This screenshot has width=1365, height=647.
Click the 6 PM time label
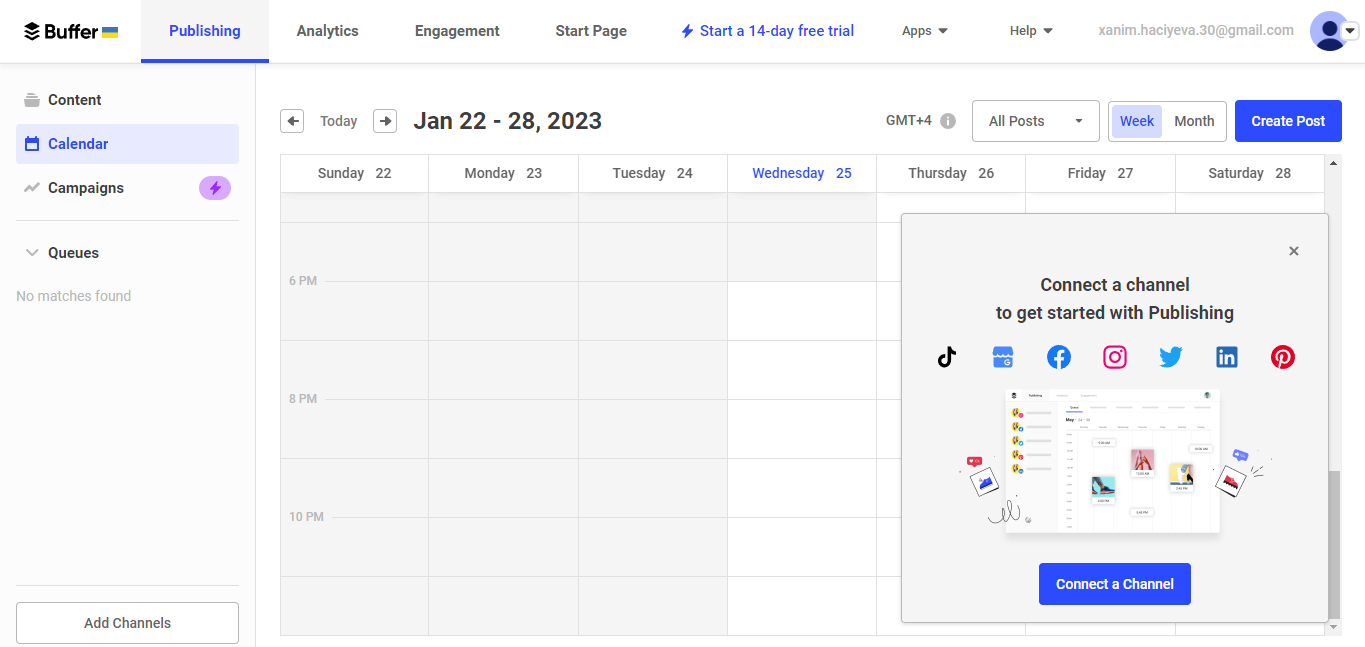pyautogui.click(x=303, y=281)
